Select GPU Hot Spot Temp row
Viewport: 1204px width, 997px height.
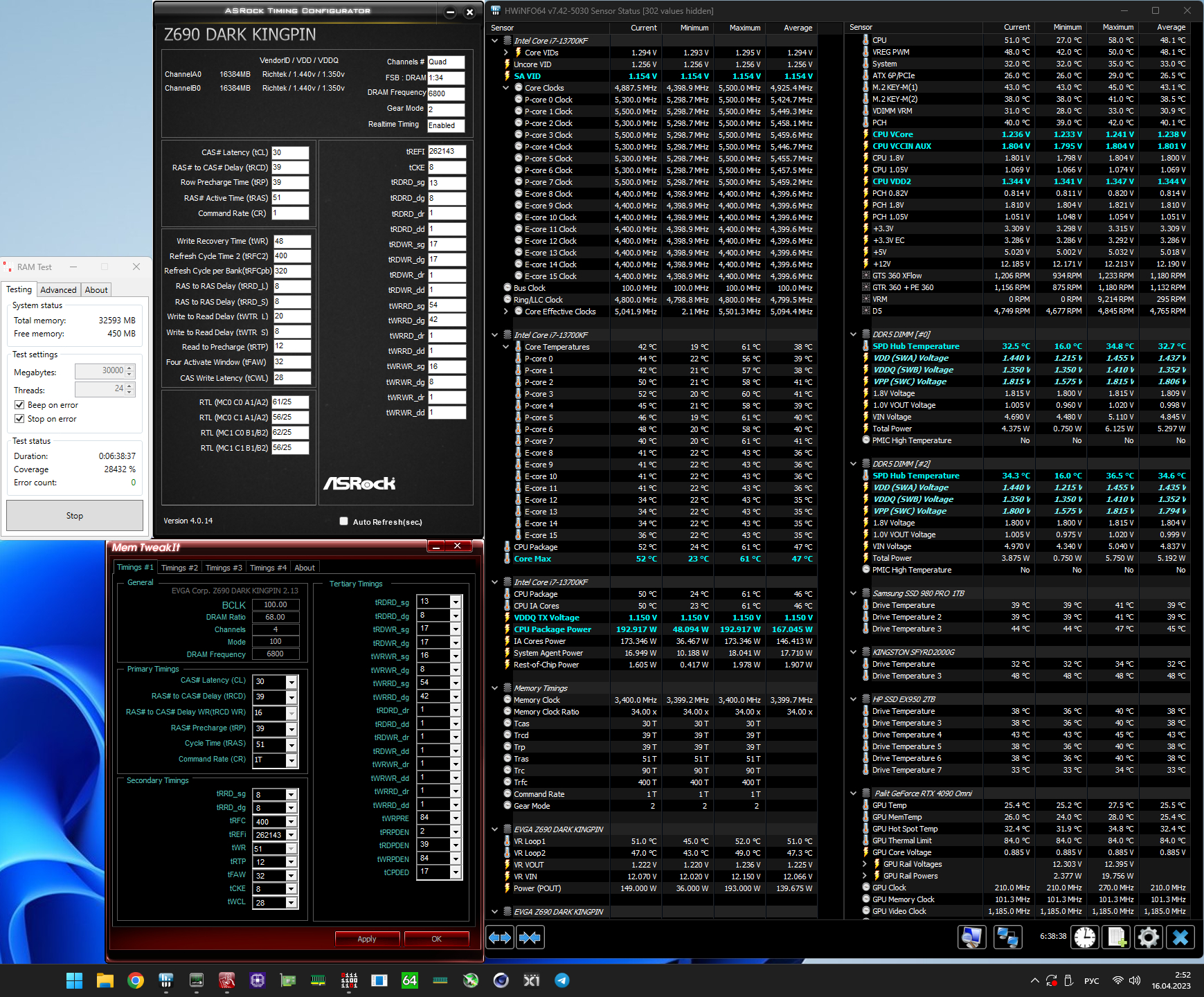pyautogui.click(x=1024, y=829)
